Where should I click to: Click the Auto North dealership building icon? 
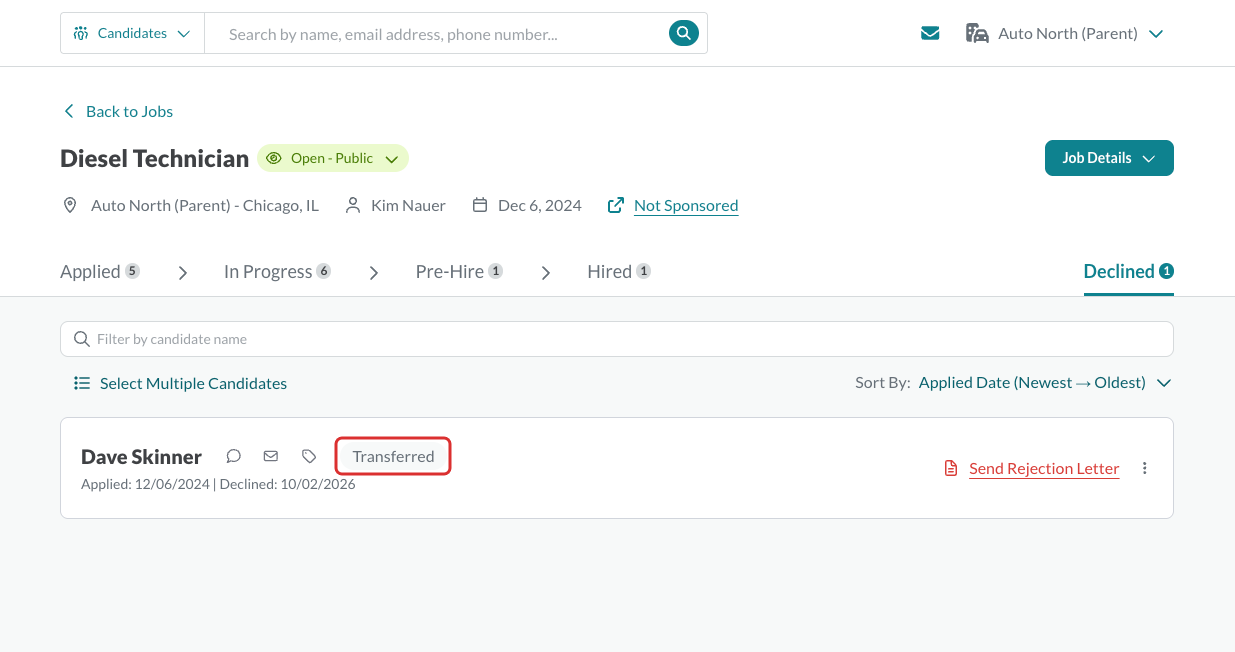977,33
